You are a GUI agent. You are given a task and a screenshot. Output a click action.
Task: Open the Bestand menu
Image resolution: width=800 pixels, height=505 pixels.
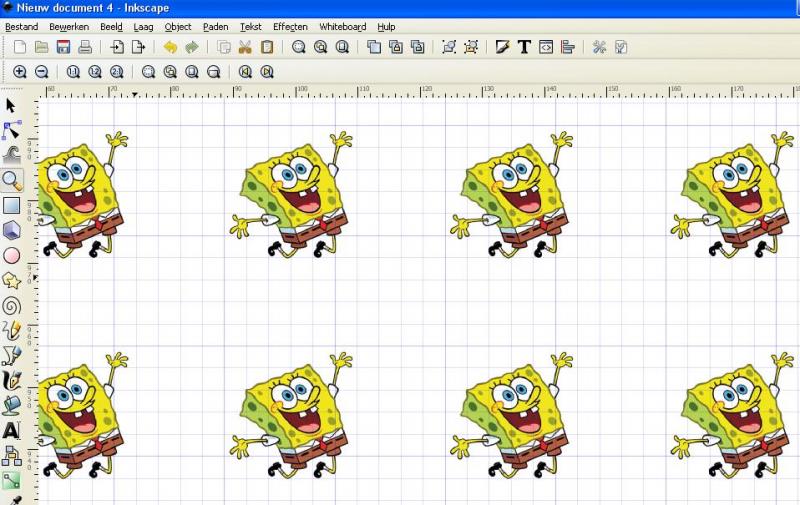21,27
